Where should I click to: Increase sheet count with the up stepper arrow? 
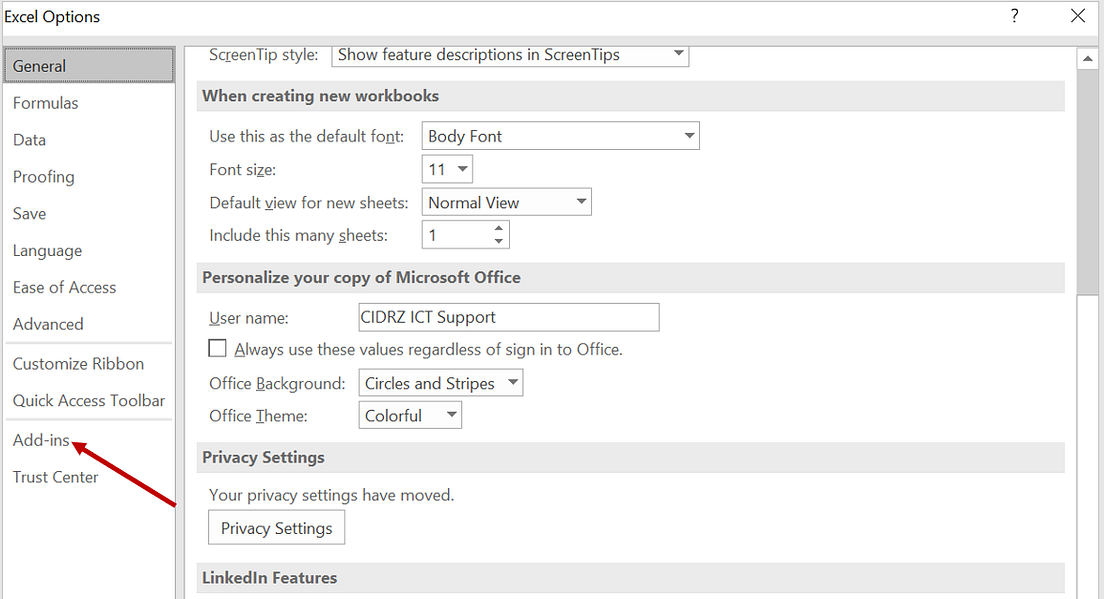498,229
